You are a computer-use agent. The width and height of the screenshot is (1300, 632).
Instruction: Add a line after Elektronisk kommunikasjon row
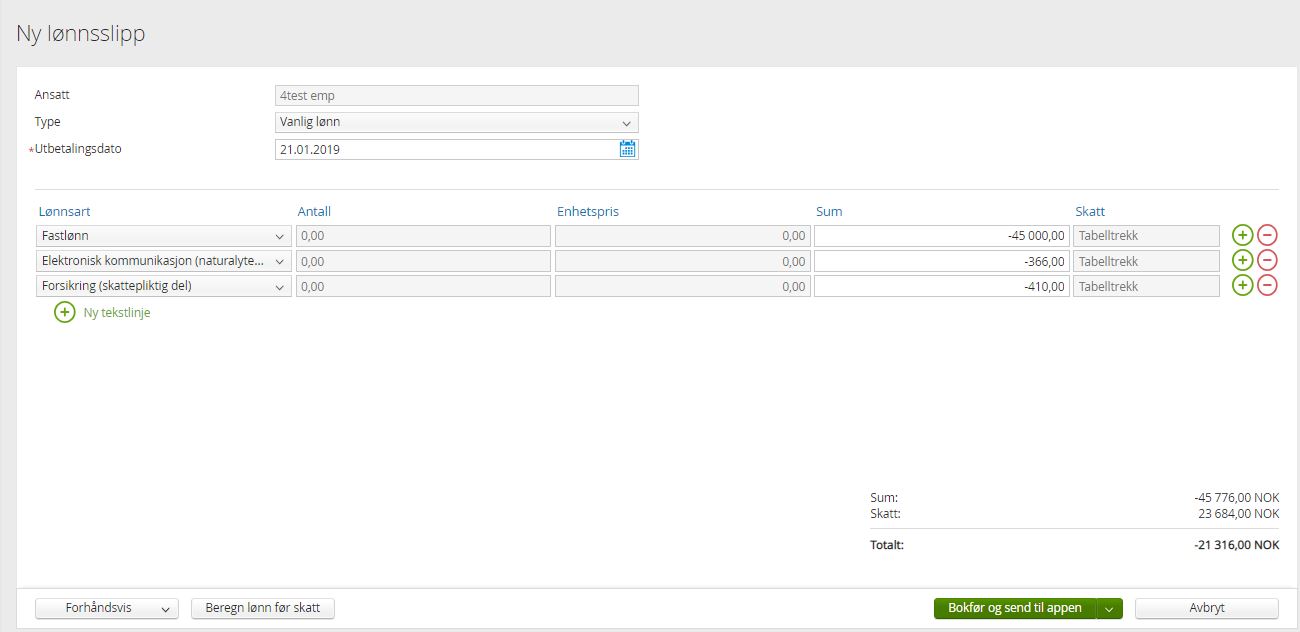coord(1242,261)
